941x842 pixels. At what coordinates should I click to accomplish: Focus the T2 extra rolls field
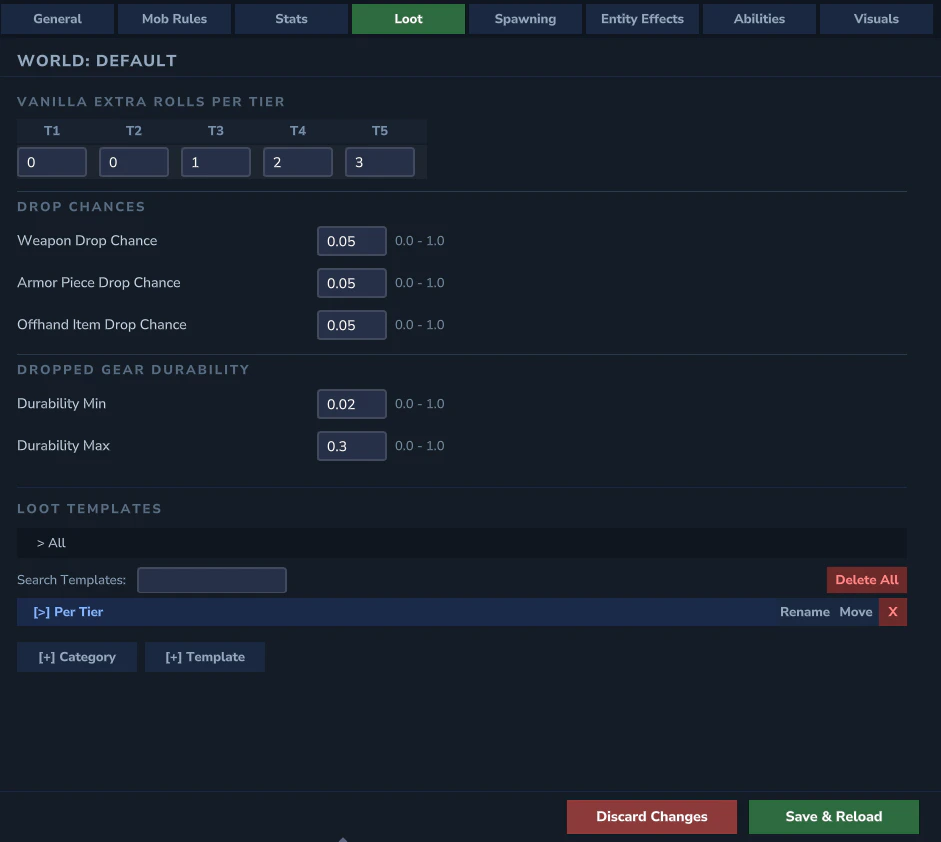pyautogui.click(x=134, y=162)
